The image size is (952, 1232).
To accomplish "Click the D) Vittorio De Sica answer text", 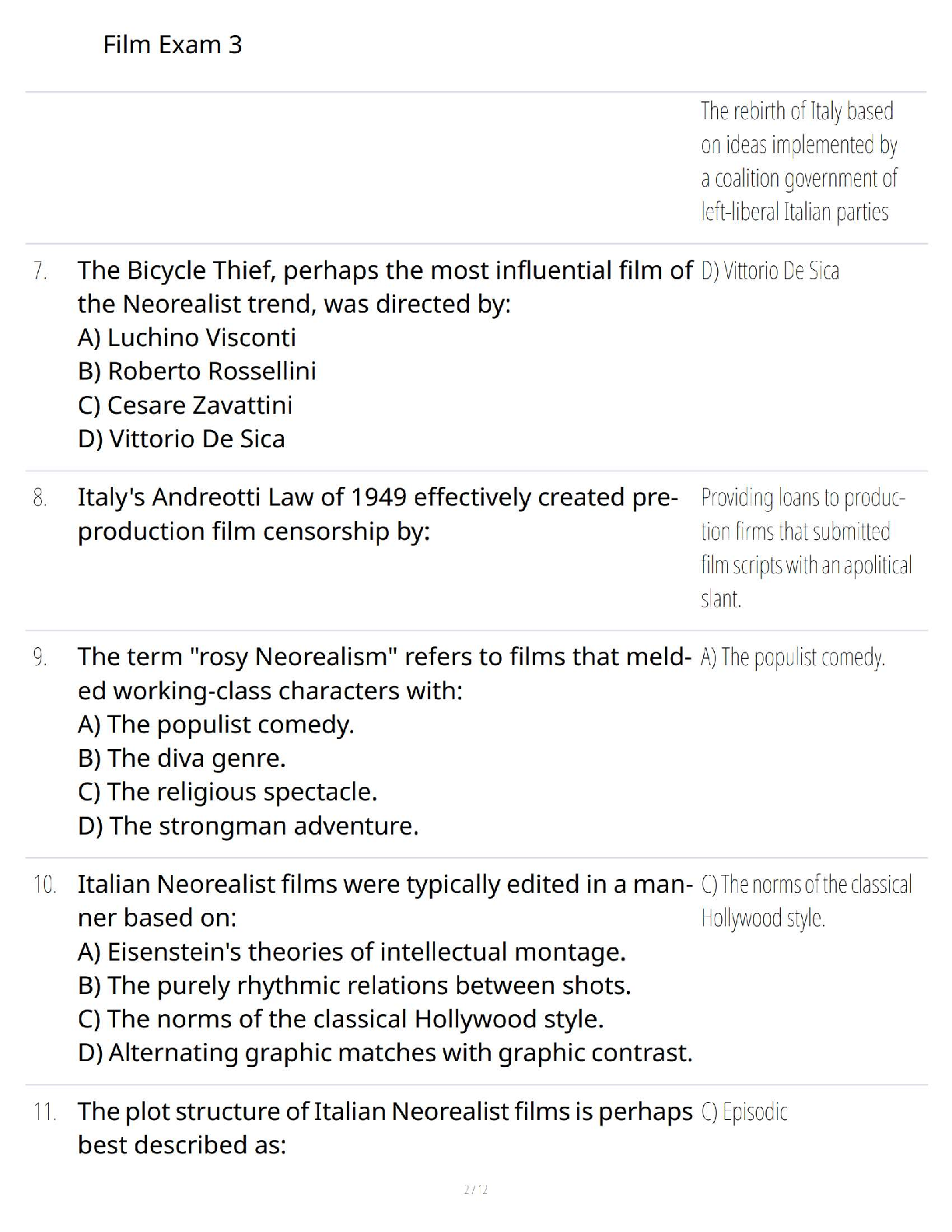I will pos(770,271).
